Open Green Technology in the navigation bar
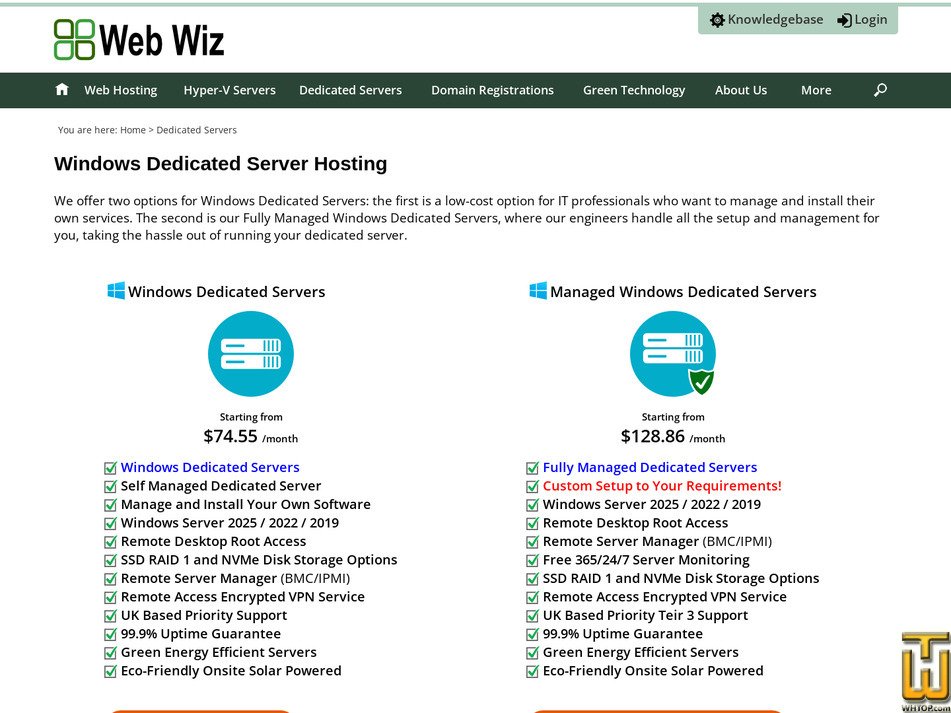951x713 pixels. tap(633, 90)
